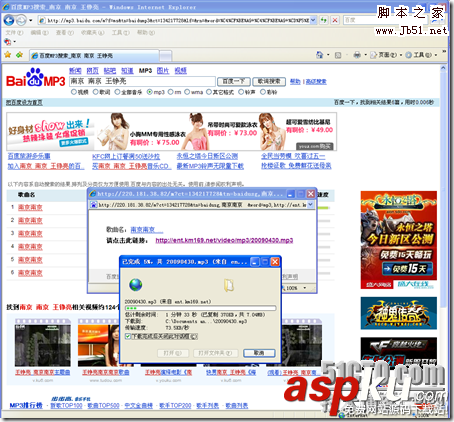Click 南京南京 song link in row 1
This screenshot has height=422, width=454.
30,207
